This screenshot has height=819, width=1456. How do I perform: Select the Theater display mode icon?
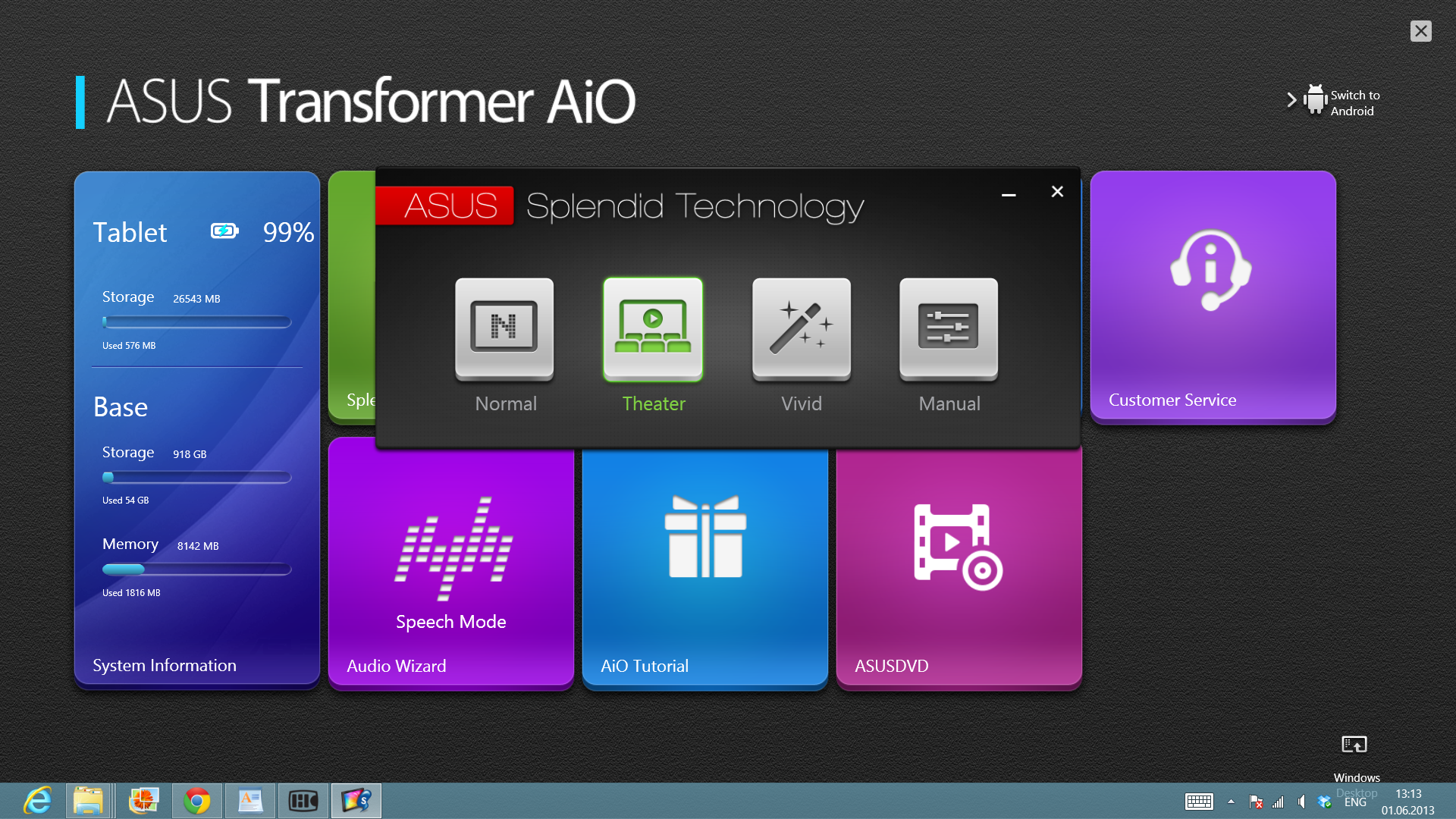(653, 328)
